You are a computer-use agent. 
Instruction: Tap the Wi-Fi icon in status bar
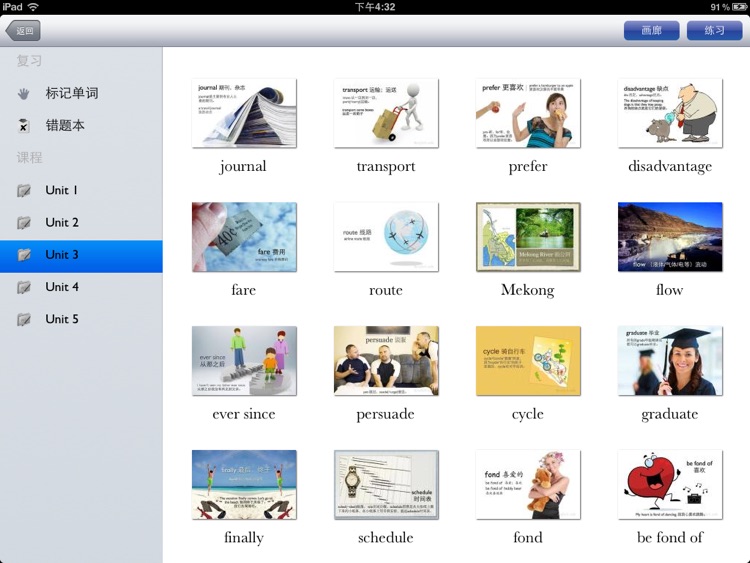pos(33,7)
